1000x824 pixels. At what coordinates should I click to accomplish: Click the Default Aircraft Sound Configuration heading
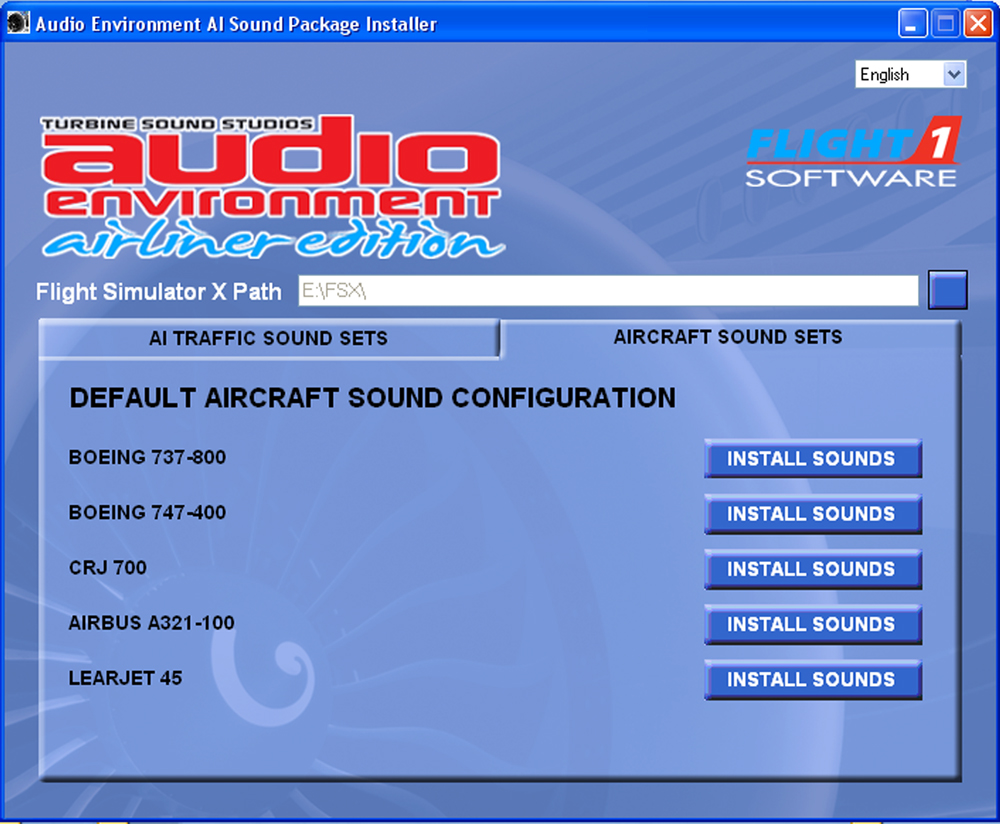point(373,398)
